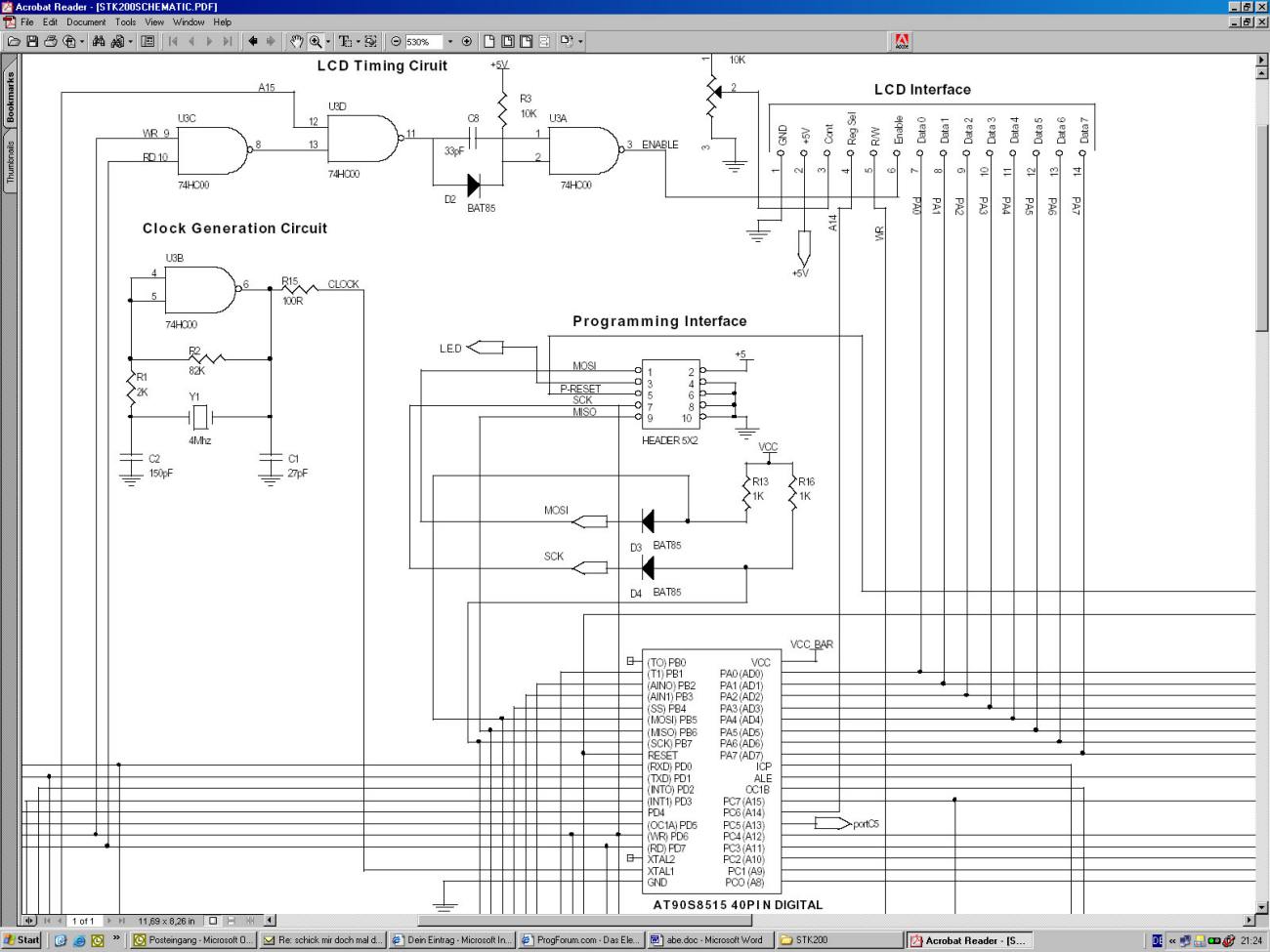The width and height of the screenshot is (1270, 952).
Task: Open the Rotate View dropdown arrow
Action: tap(580, 41)
